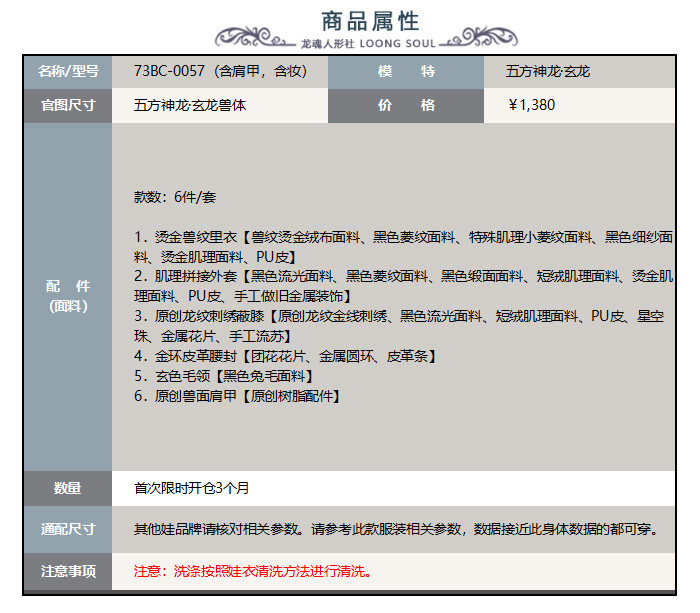Select the 名称/型号 label cell
The width and height of the screenshot is (700, 613).
tap(68, 72)
